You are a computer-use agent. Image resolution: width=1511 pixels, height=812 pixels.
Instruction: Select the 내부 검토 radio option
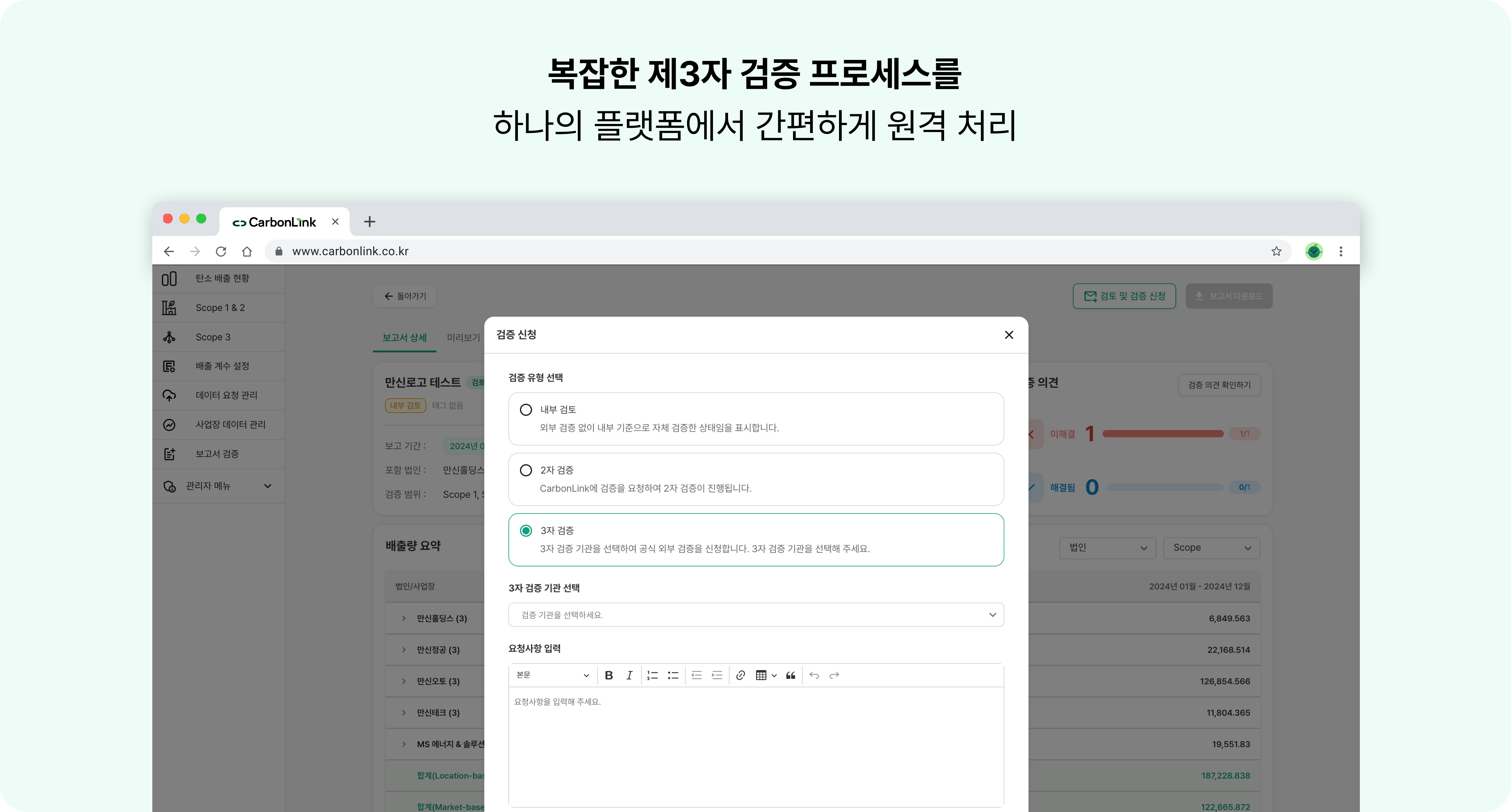tap(526, 410)
